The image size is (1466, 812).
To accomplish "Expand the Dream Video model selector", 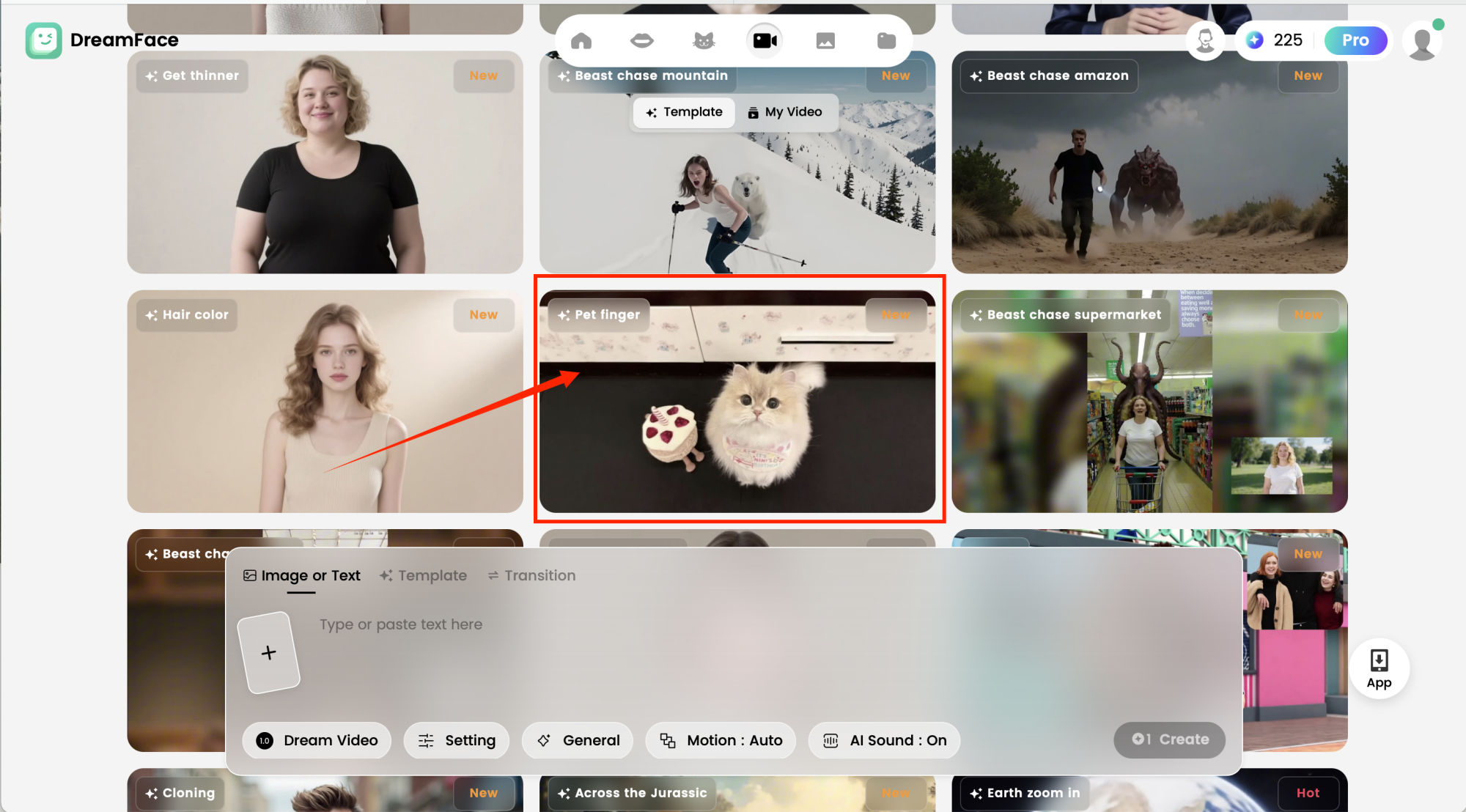I will point(317,740).
